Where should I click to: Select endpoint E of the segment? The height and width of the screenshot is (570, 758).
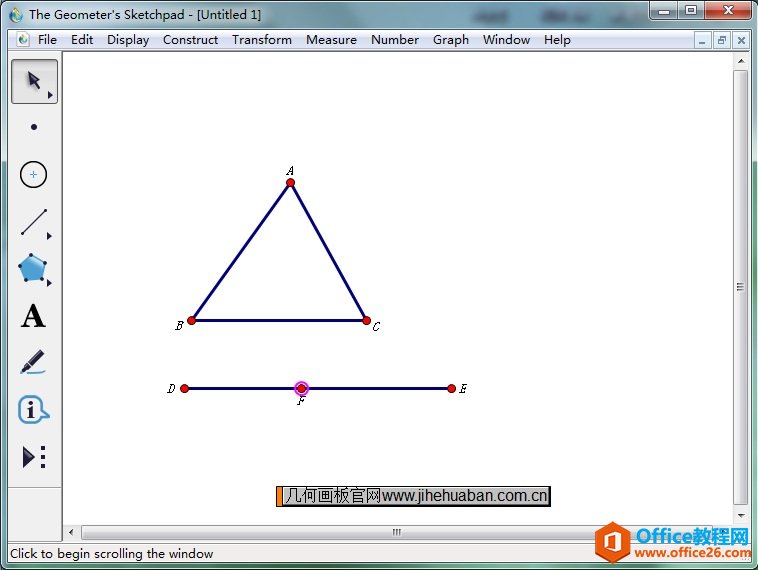452,388
